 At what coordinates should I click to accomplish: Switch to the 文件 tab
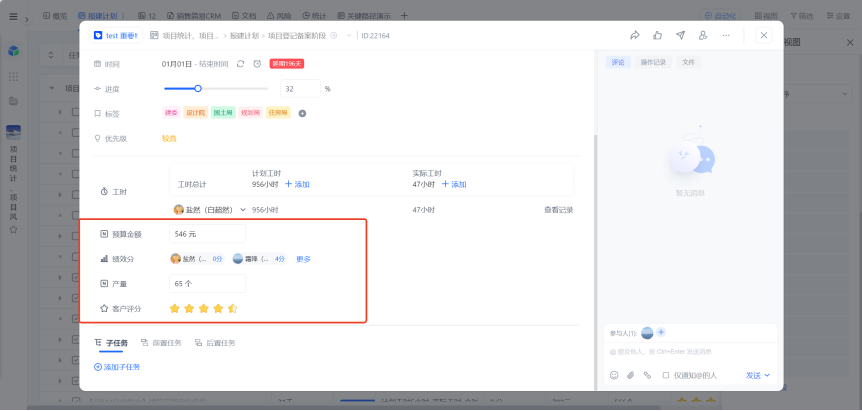coord(688,62)
